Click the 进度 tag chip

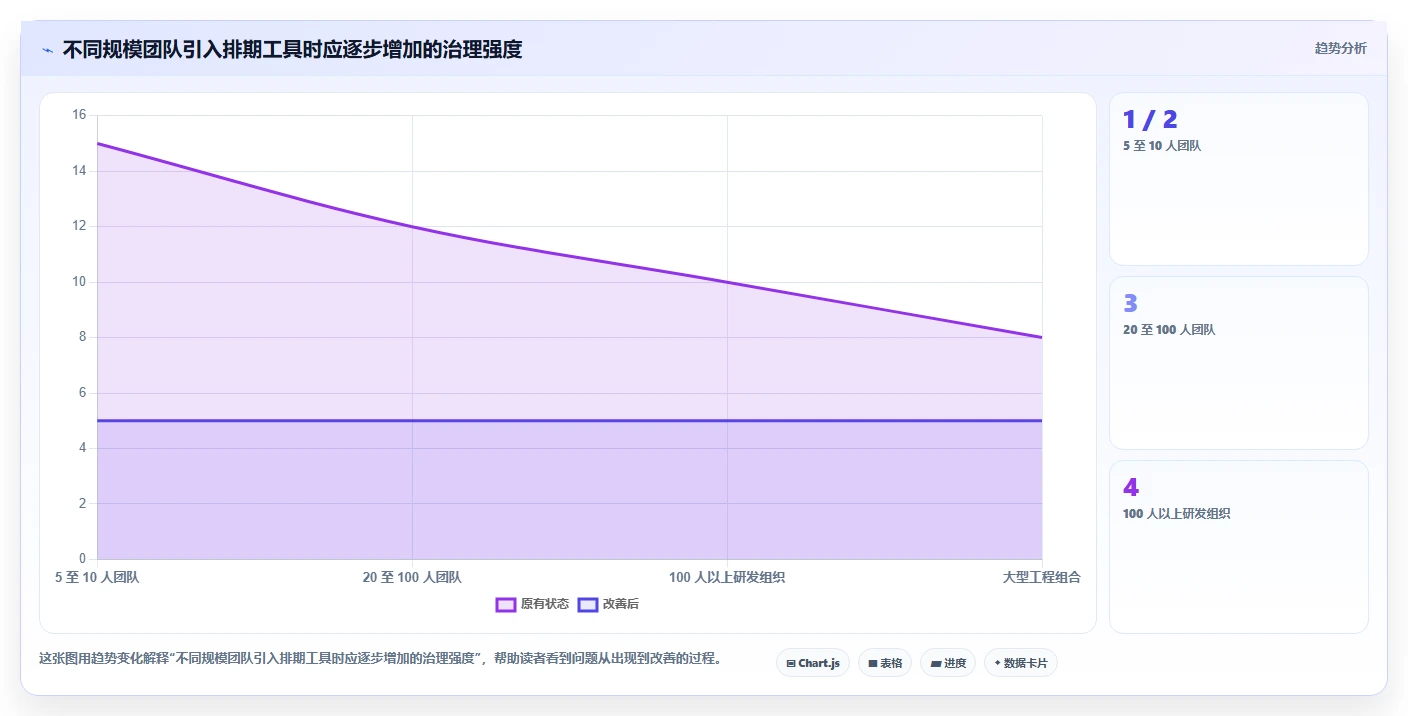948,663
